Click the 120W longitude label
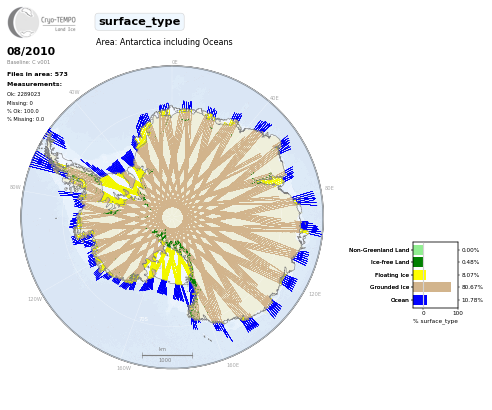This screenshot has height=410, width=492. point(35,299)
